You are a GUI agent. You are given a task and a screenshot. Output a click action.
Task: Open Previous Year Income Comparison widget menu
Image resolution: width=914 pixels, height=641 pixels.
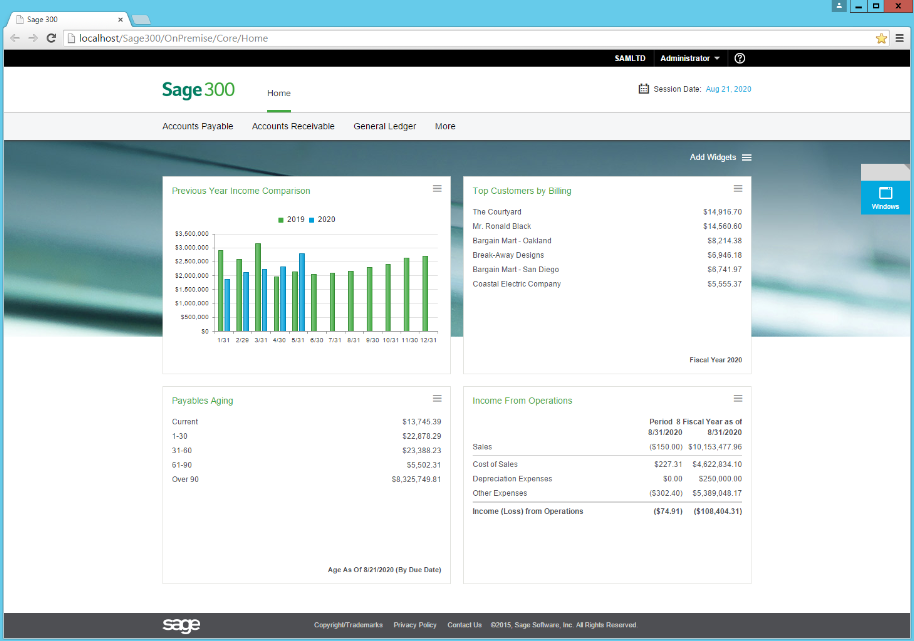(x=437, y=189)
